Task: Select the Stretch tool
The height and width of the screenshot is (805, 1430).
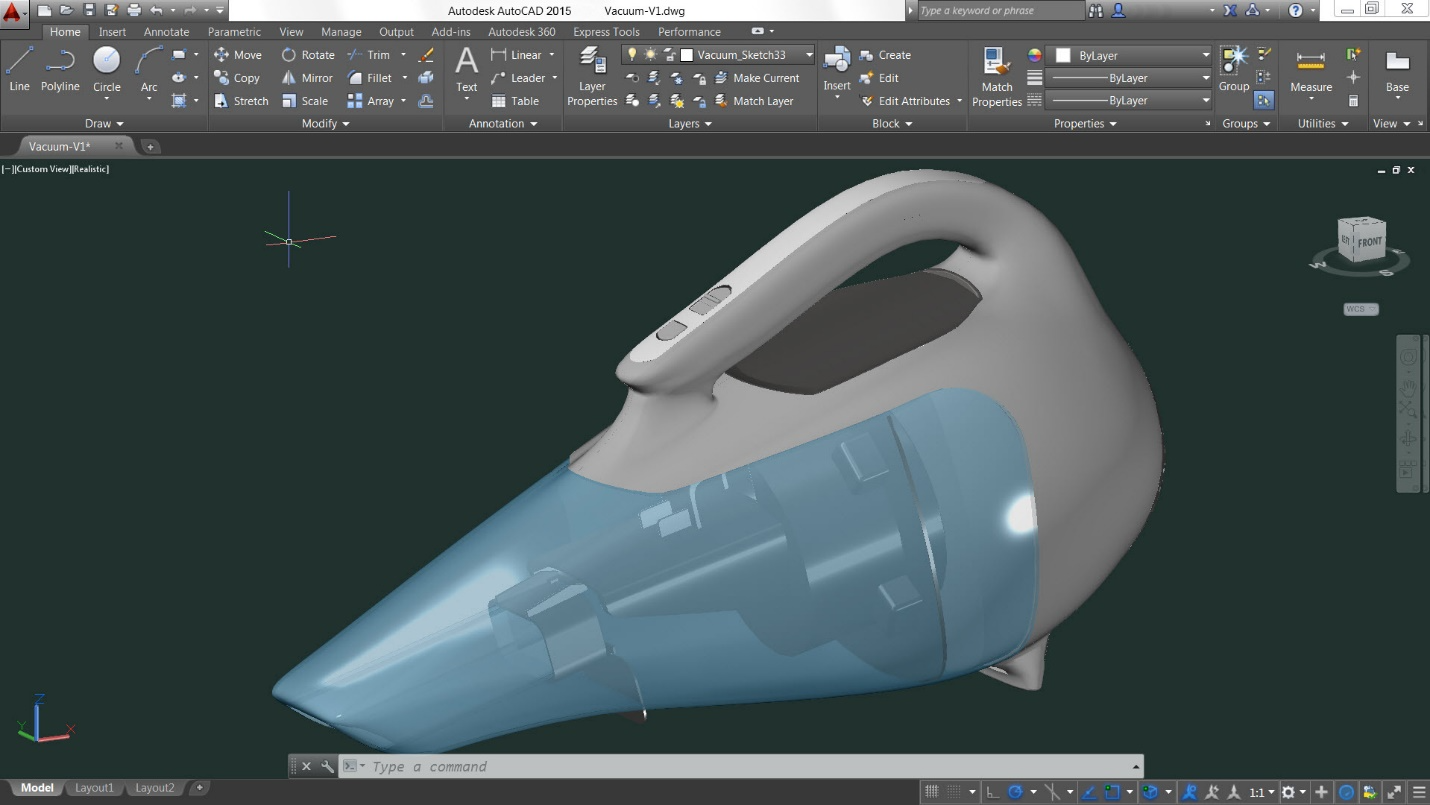Action: point(241,100)
